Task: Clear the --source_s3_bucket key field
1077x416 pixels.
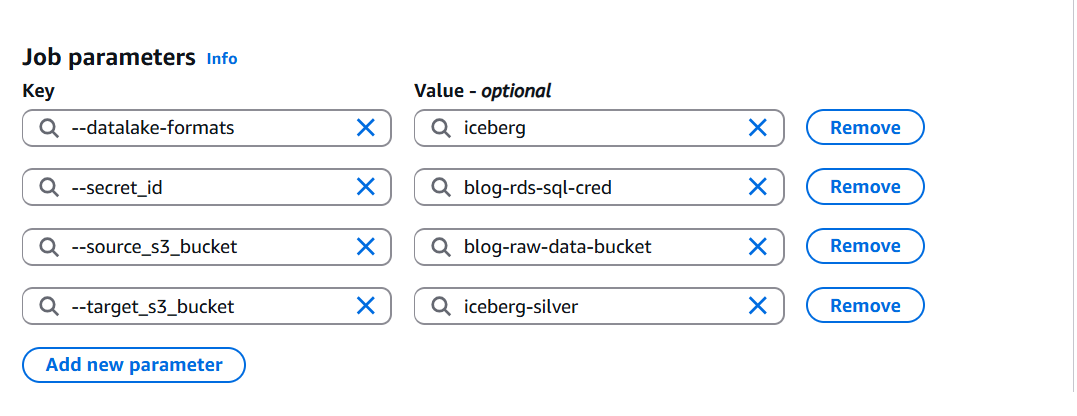Action: [x=366, y=246]
